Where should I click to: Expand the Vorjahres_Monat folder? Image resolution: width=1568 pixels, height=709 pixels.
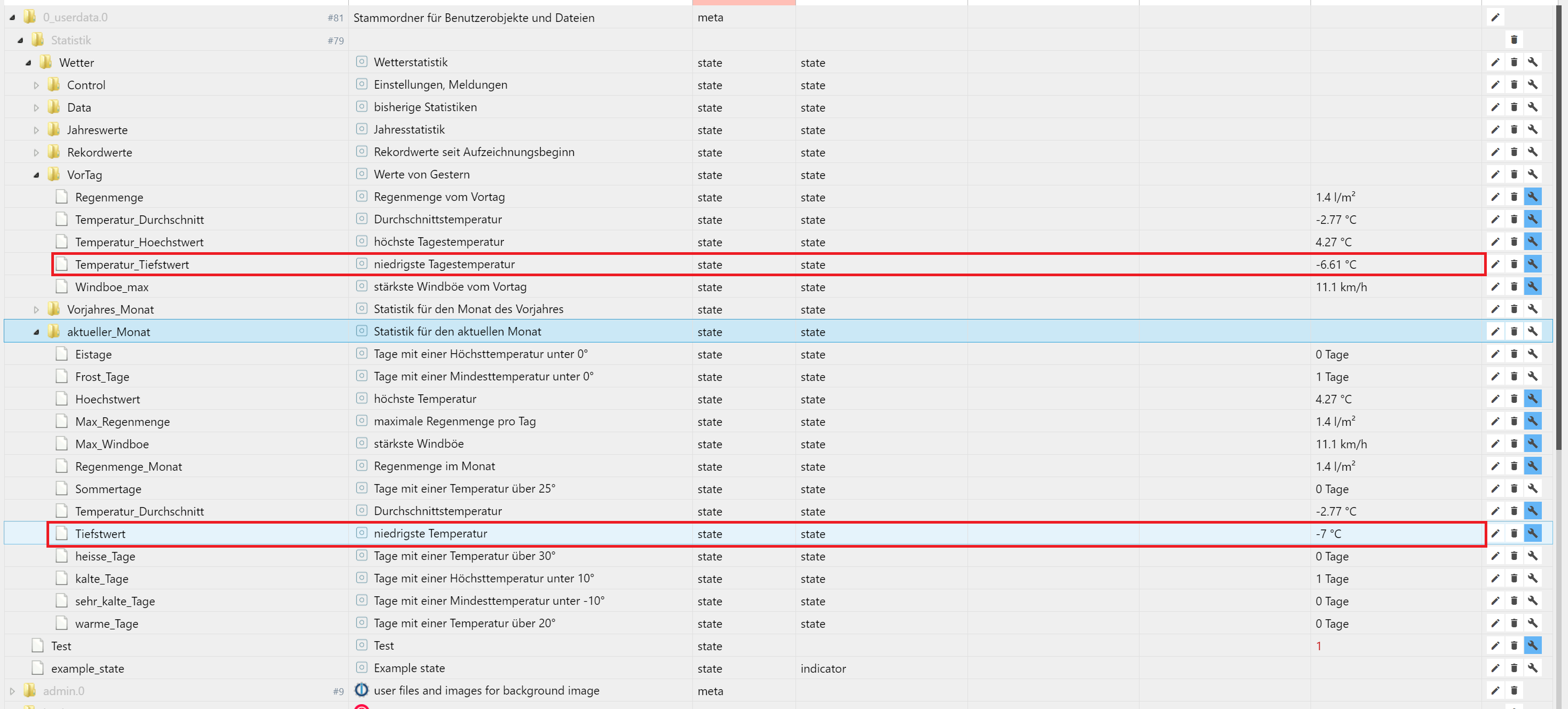36,309
